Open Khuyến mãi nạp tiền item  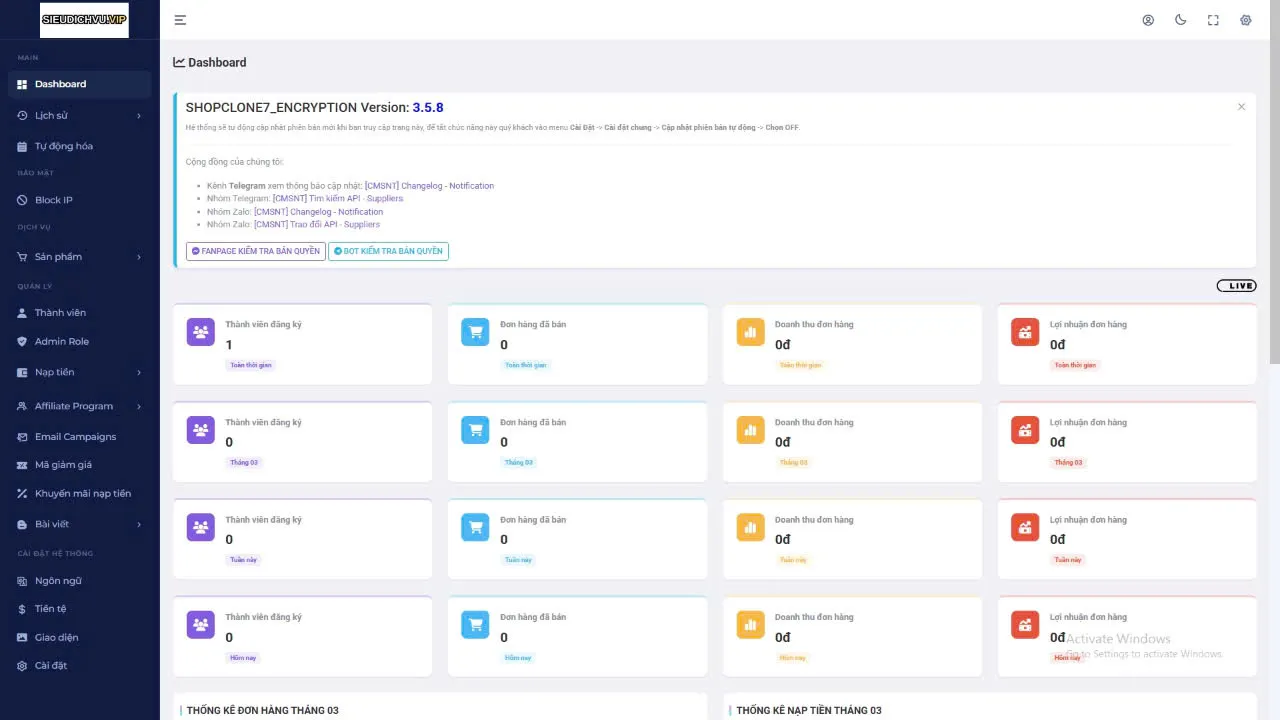click(80, 493)
